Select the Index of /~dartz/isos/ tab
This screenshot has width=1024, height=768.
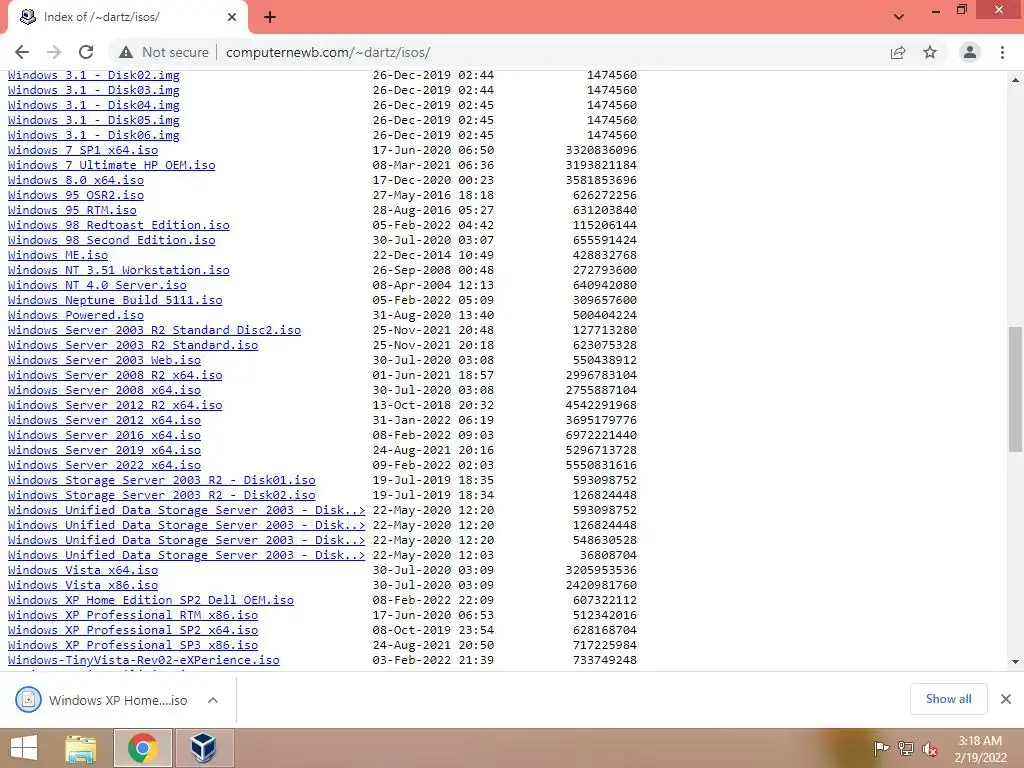(x=128, y=17)
